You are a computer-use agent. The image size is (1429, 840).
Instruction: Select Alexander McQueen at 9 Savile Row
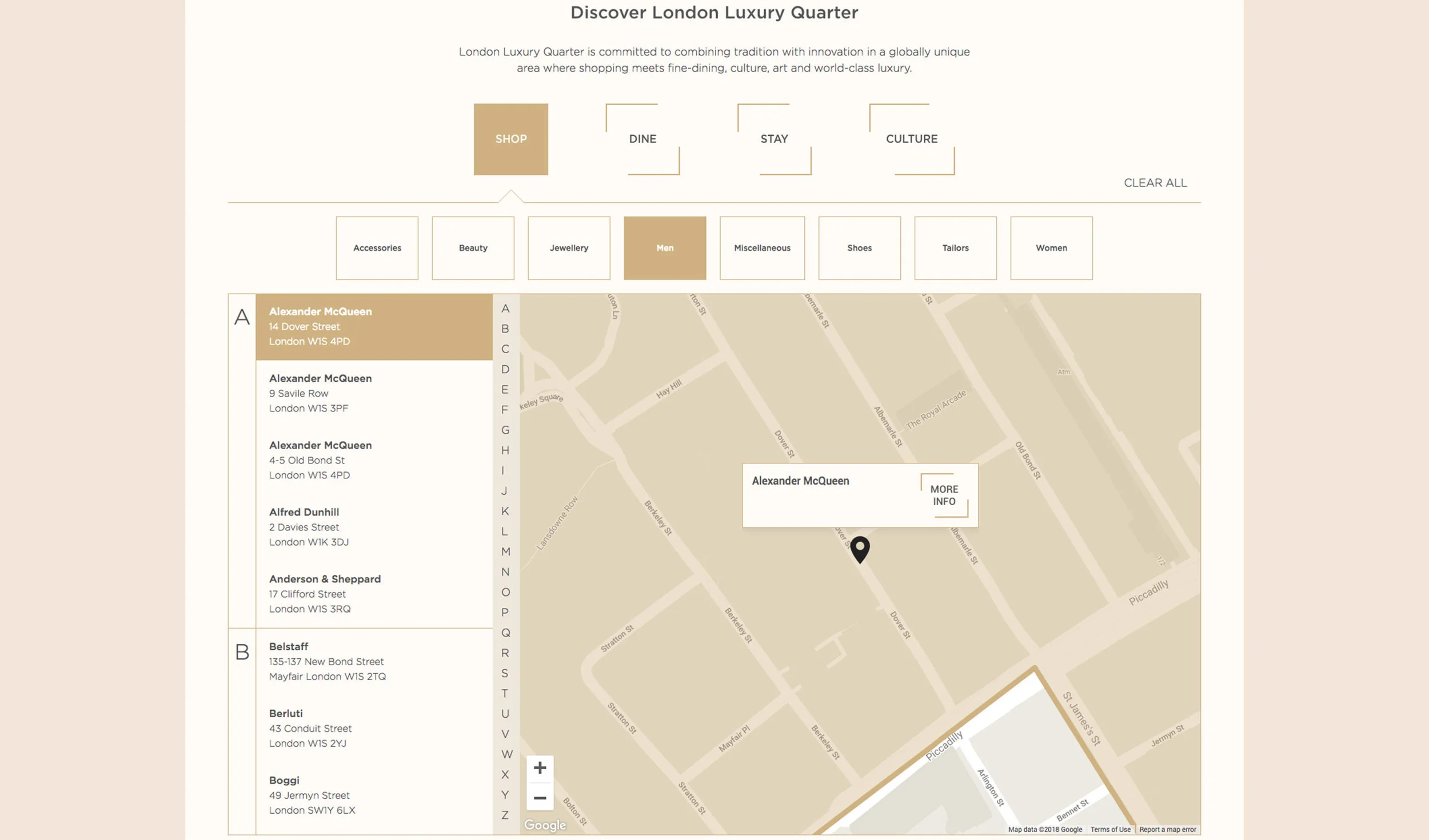(x=374, y=393)
